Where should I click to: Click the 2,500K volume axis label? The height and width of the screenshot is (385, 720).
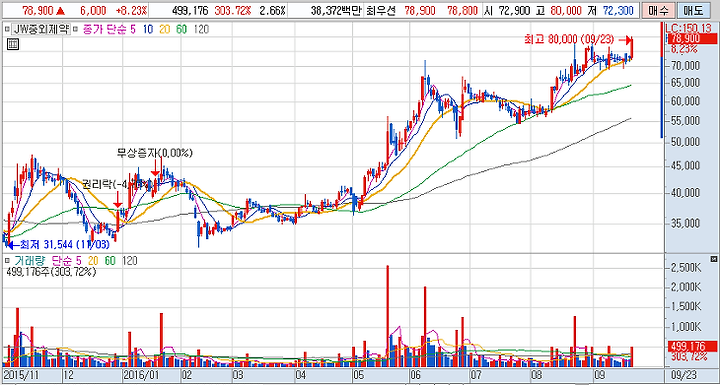687,267
